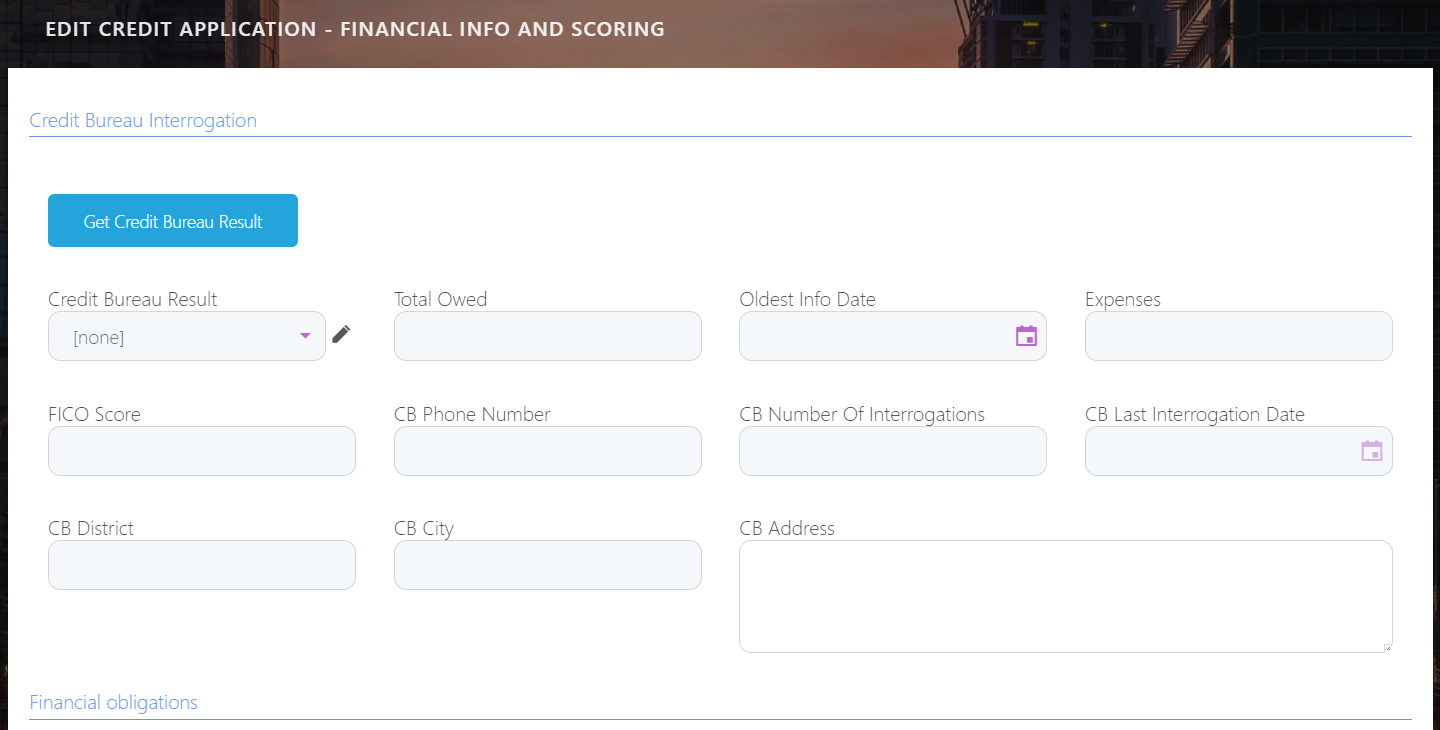The height and width of the screenshot is (730, 1440).
Task: Click the purple arrow in Credit Bureau Result
Action: click(306, 336)
